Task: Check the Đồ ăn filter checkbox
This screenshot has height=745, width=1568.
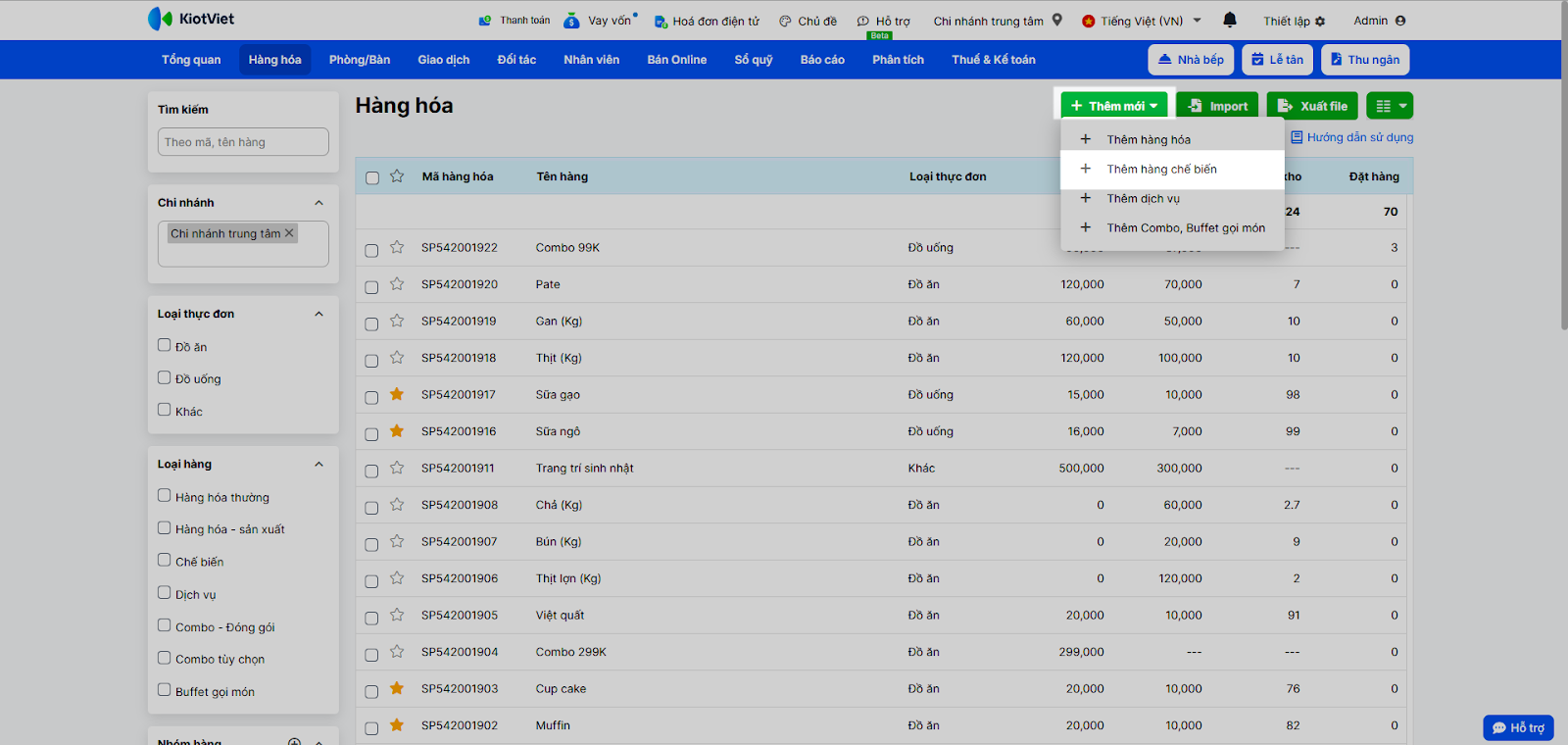Action: pos(165,345)
